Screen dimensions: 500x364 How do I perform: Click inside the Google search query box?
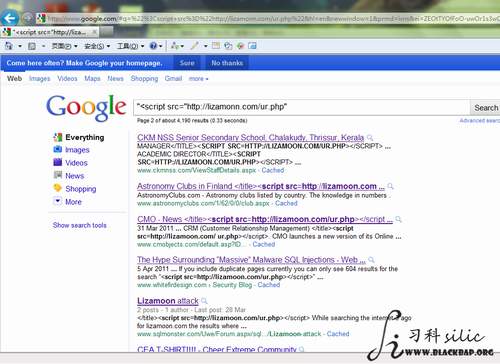[302, 107]
